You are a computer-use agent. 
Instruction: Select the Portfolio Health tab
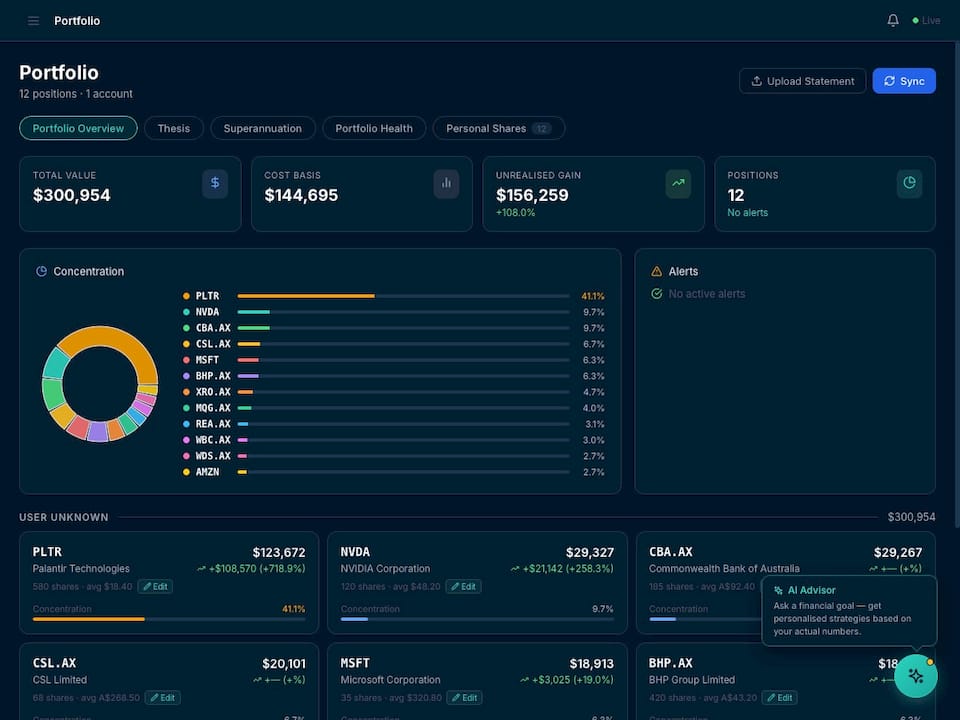pyautogui.click(x=374, y=128)
